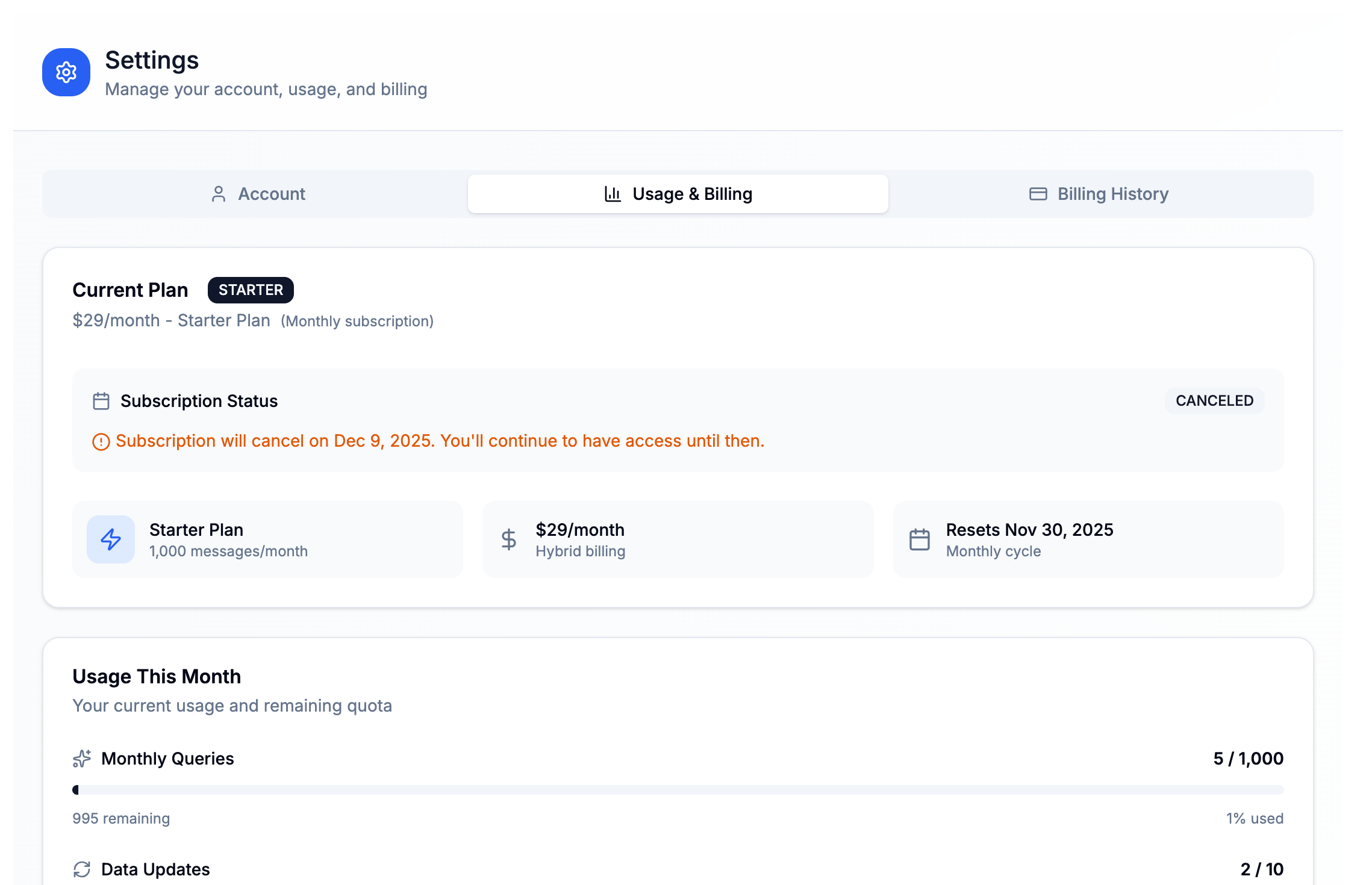Select the Starter Plan lightning bolt icon
This screenshot has height=885, width=1372.
click(111, 539)
